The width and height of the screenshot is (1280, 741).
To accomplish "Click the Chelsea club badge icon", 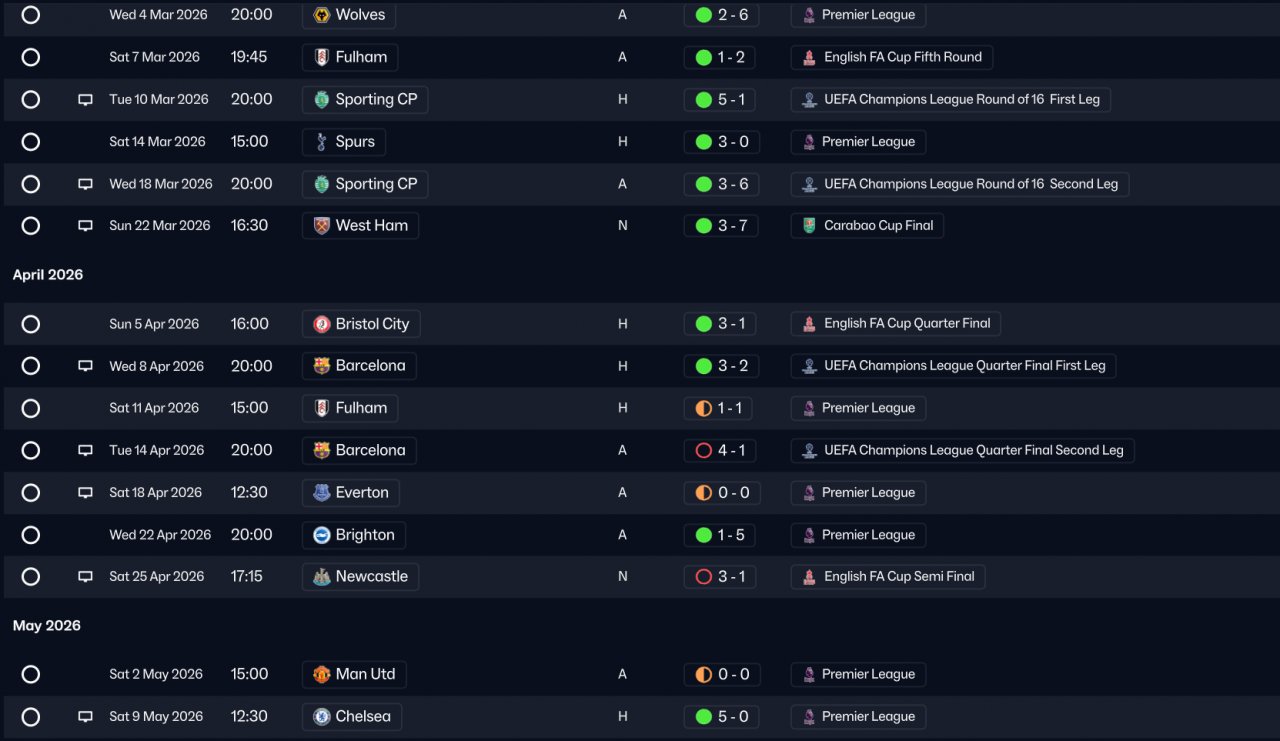I will coord(322,717).
